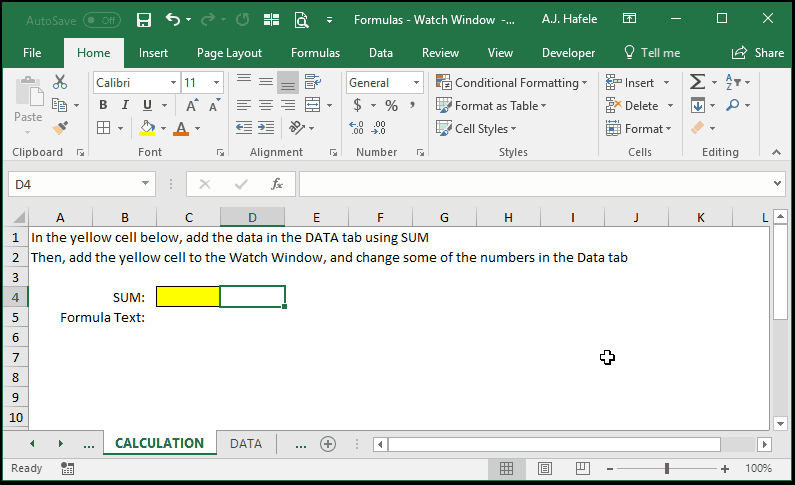Click the Merge & Center icon
This screenshot has width=795, height=485.
tap(312, 105)
